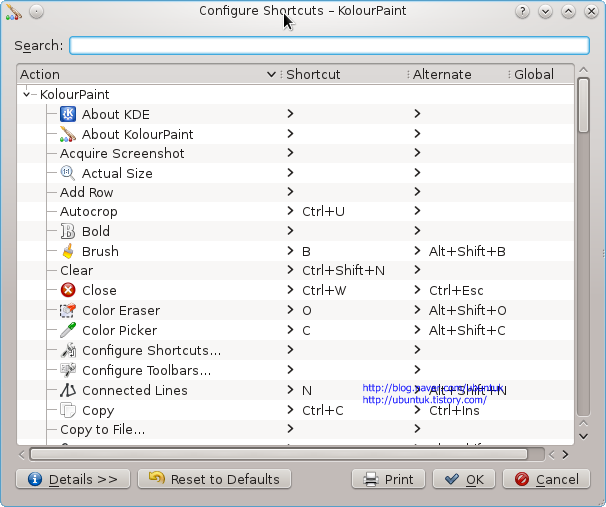Image resolution: width=606 pixels, height=507 pixels.
Task: Expand alternate chevron for Bold row
Action: (x=417, y=231)
